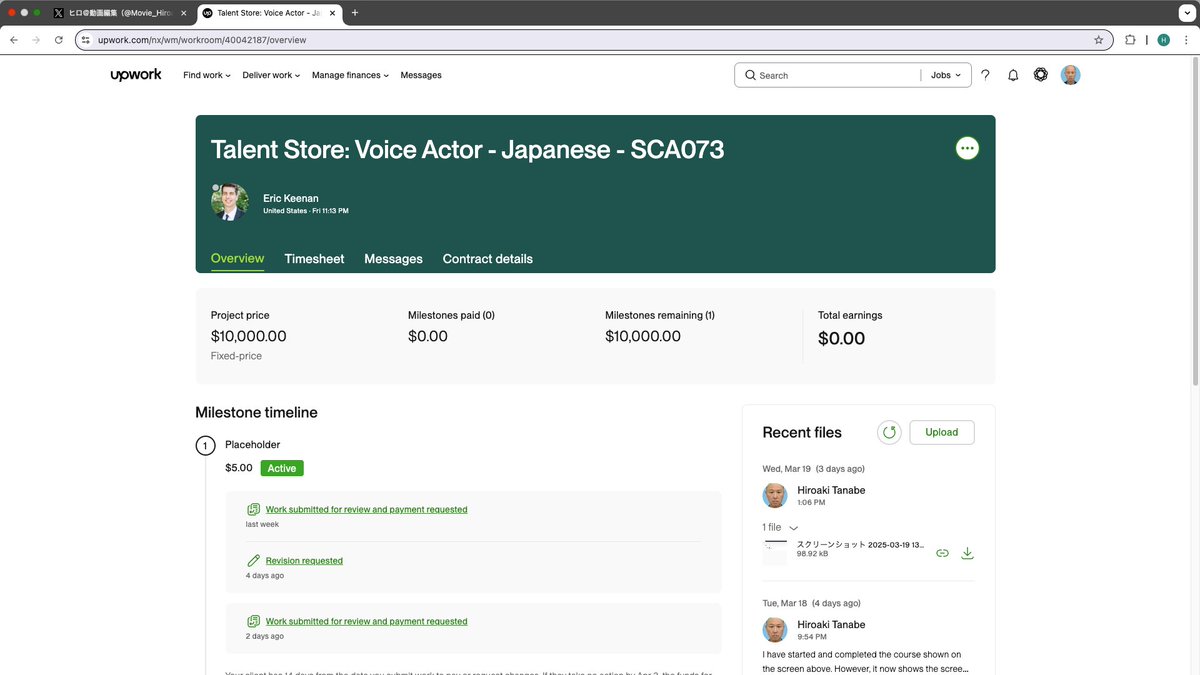The image size is (1200, 675).
Task: Click the Total earnings $0.00 value
Action: coord(841,338)
